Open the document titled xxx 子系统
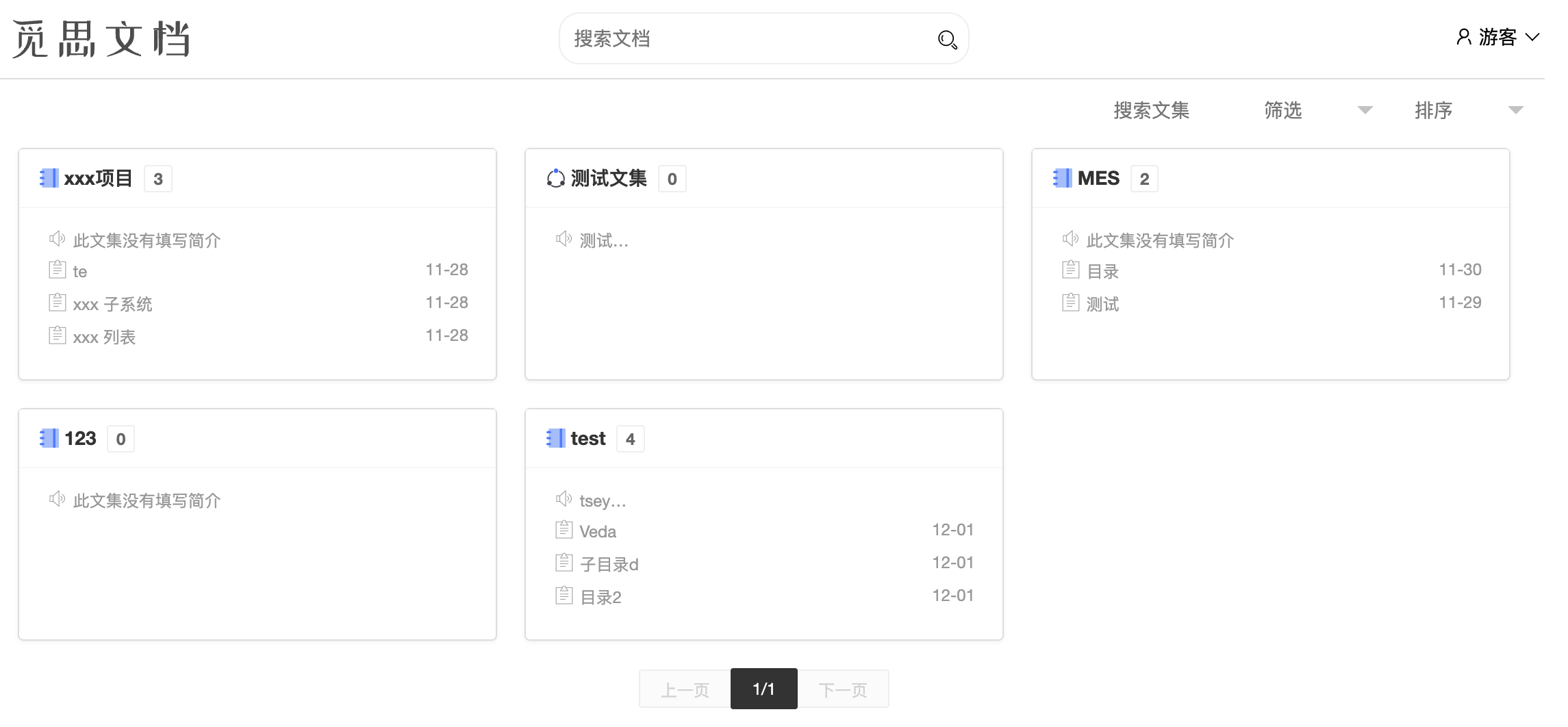1568x727 pixels. (x=113, y=303)
